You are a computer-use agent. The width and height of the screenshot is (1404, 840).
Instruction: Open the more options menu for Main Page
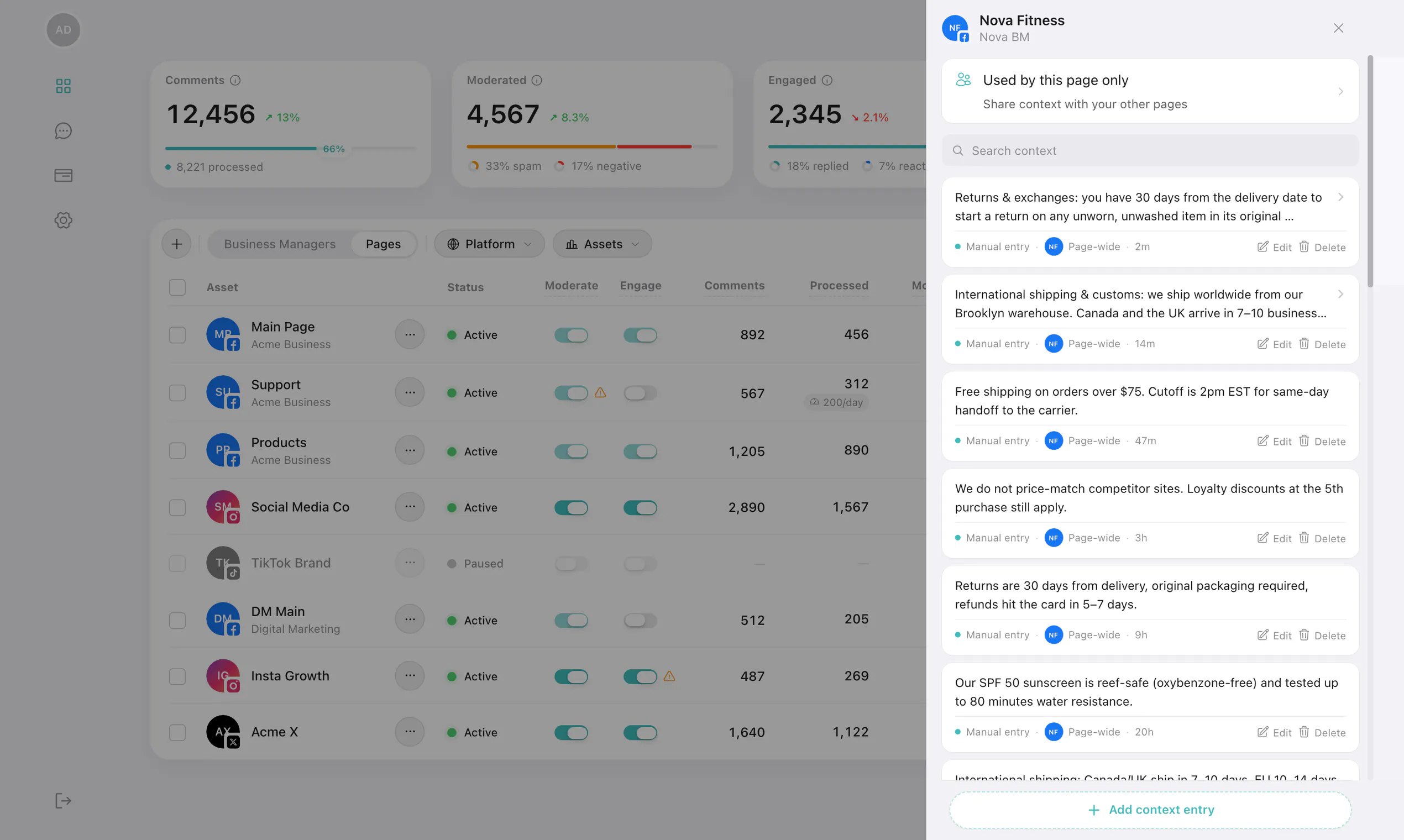click(x=410, y=334)
